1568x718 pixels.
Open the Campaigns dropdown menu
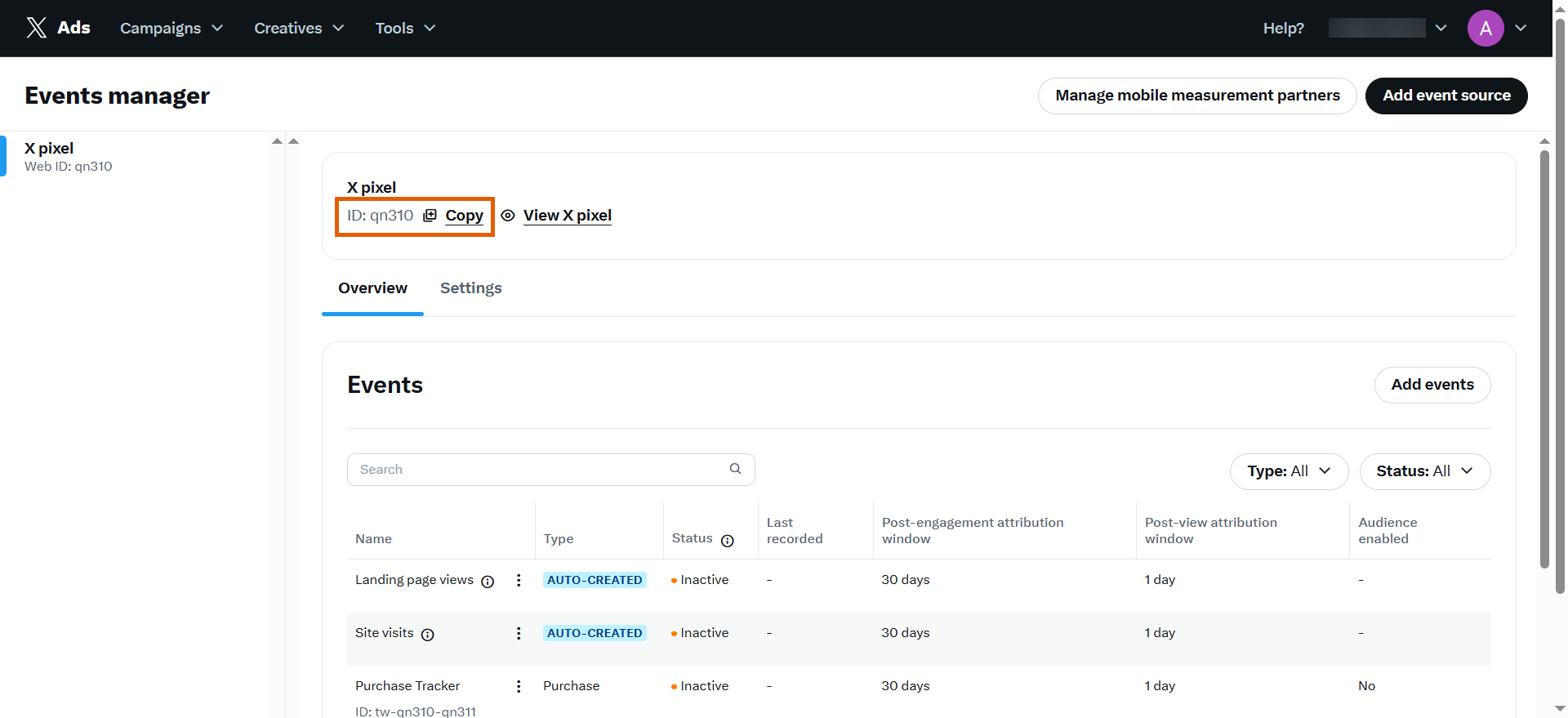(171, 28)
